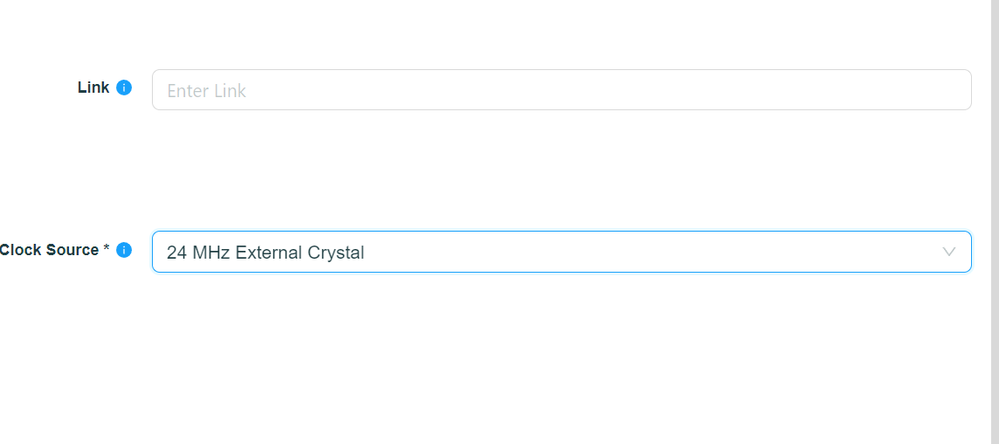Click the Enter Link placeholder text

(206, 90)
